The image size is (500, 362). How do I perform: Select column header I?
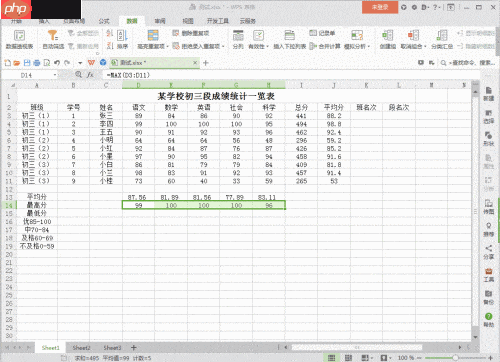tap(301, 85)
